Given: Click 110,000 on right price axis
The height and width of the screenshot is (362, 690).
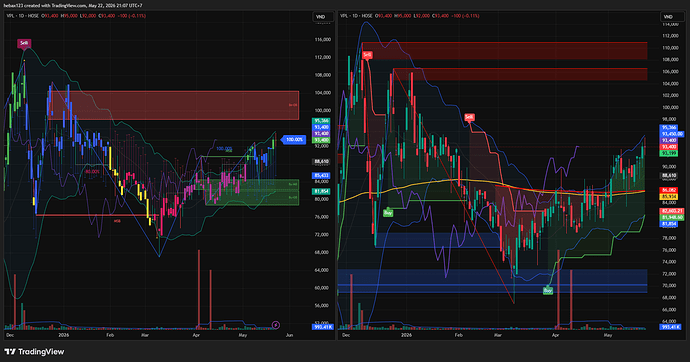Looking at the screenshot, I should (670, 48).
